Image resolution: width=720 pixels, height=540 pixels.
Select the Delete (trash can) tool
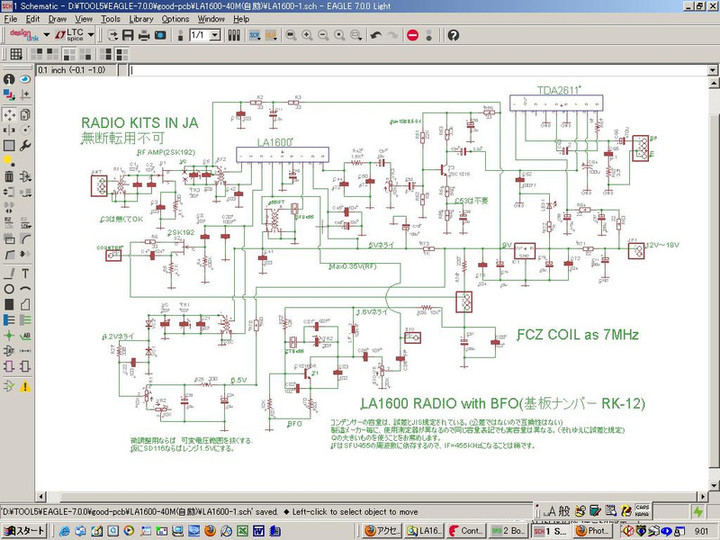[8, 178]
